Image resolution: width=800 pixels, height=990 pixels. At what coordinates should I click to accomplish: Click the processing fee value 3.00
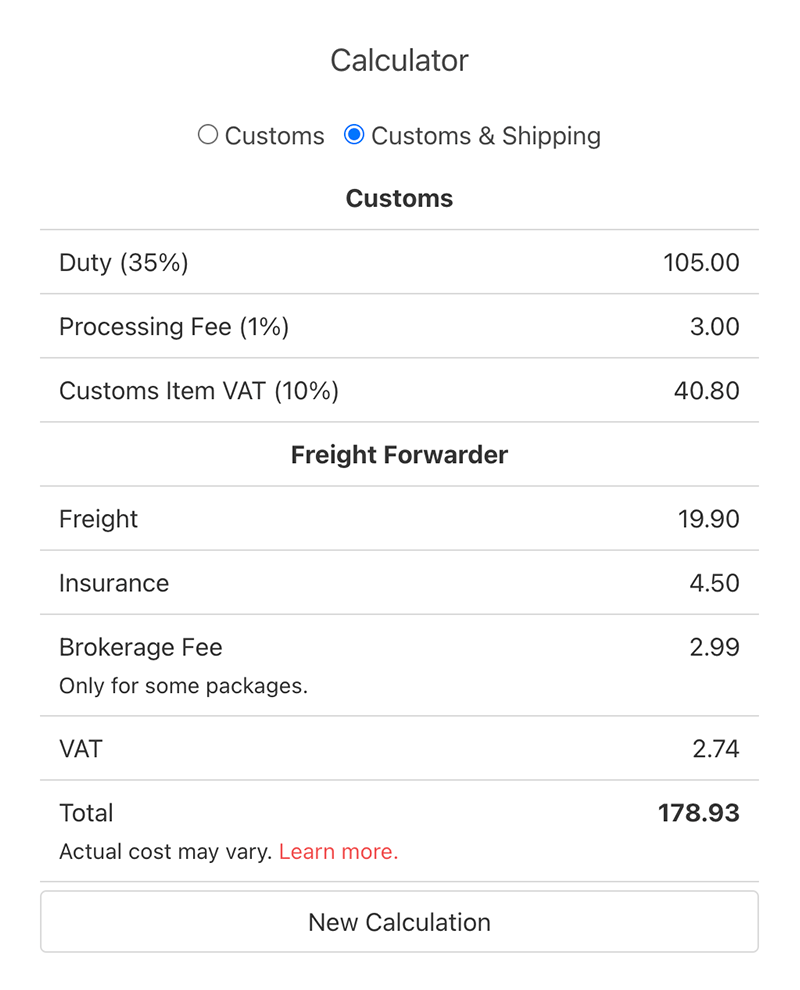[714, 327]
